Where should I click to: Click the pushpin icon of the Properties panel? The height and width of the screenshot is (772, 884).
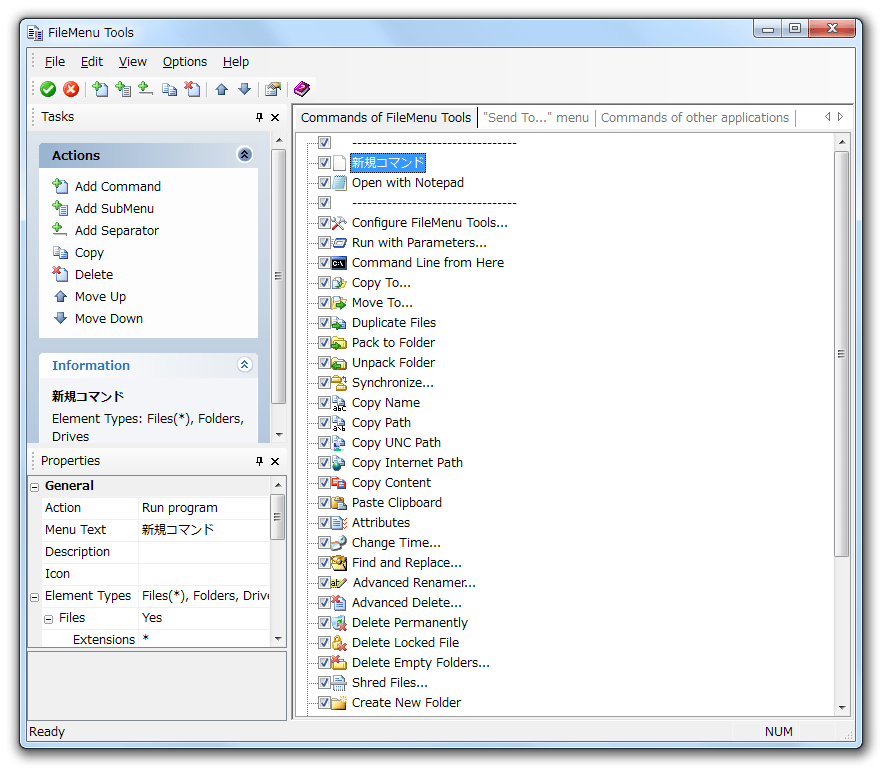(x=259, y=461)
